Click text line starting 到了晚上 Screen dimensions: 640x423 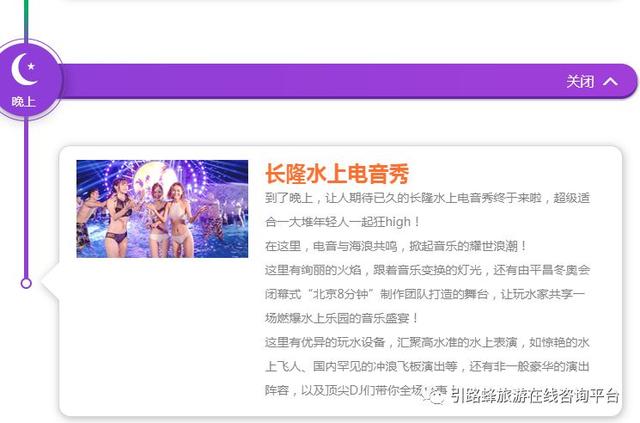[427, 198]
